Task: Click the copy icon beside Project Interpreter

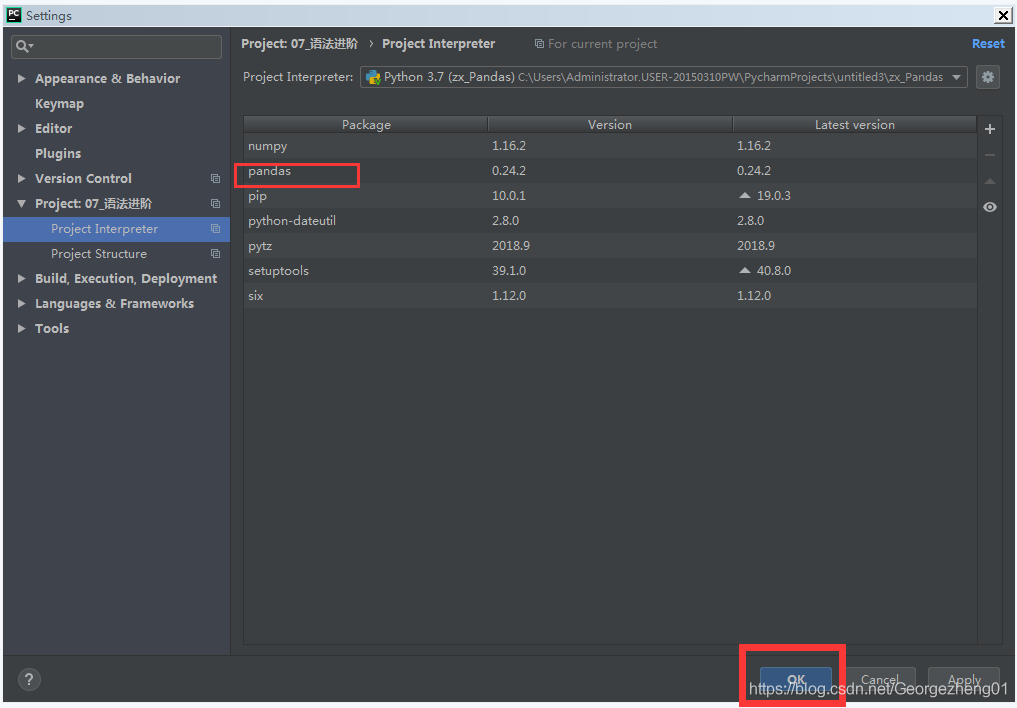Action: [x=215, y=229]
